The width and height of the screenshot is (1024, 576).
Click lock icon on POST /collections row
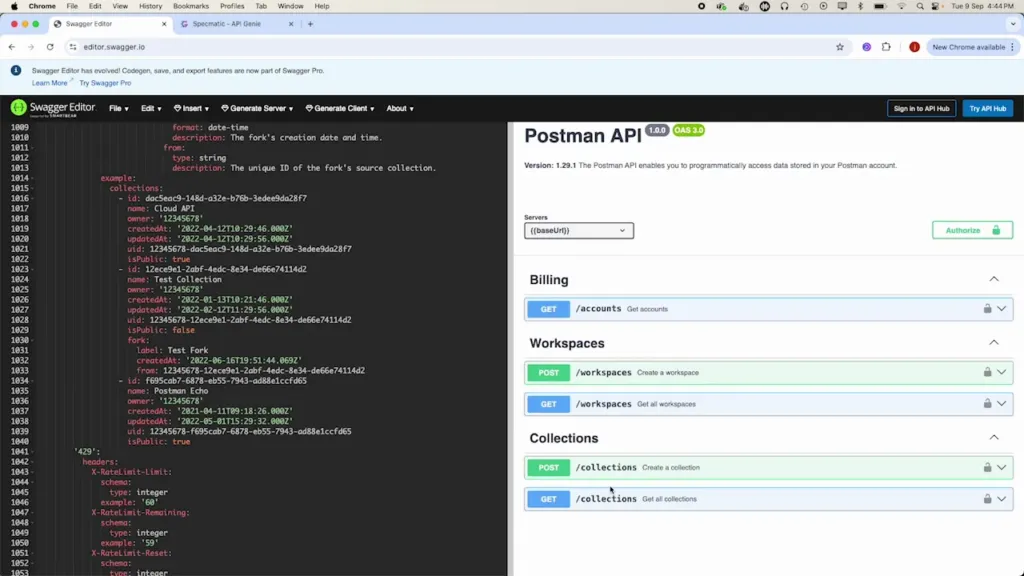pyautogui.click(x=987, y=467)
